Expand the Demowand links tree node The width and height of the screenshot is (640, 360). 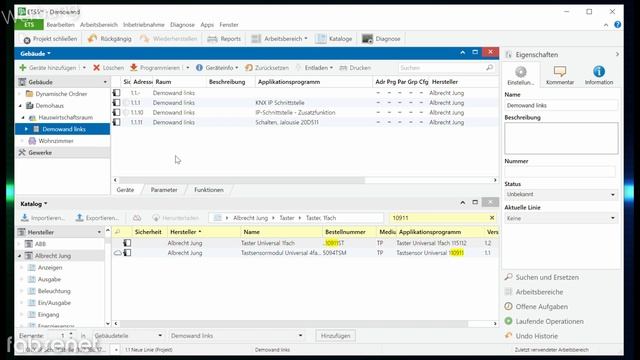[x=26, y=129]
